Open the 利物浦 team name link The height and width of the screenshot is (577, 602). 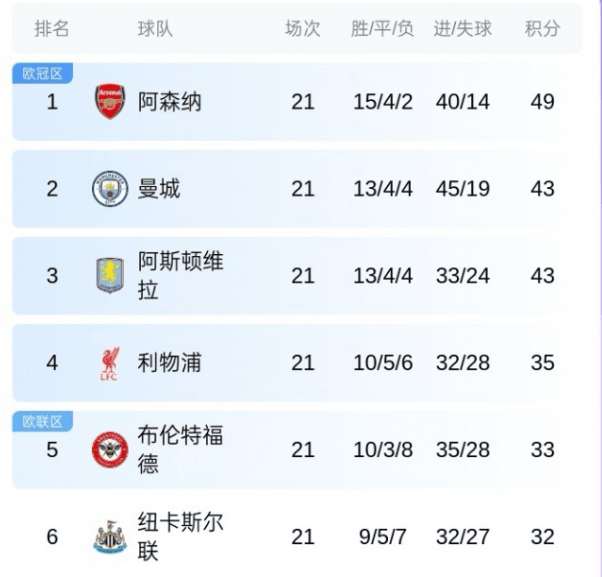(169, 363)
